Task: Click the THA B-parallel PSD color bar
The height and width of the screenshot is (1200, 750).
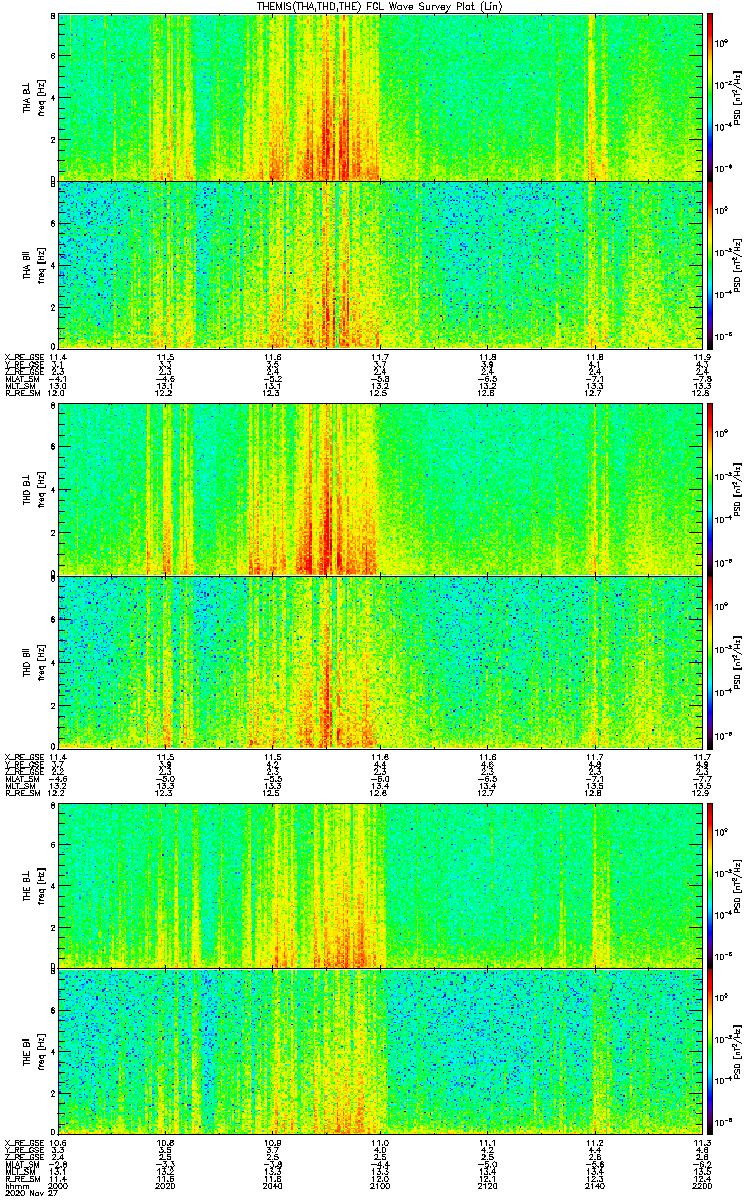Action: click(x=711, y=264)
